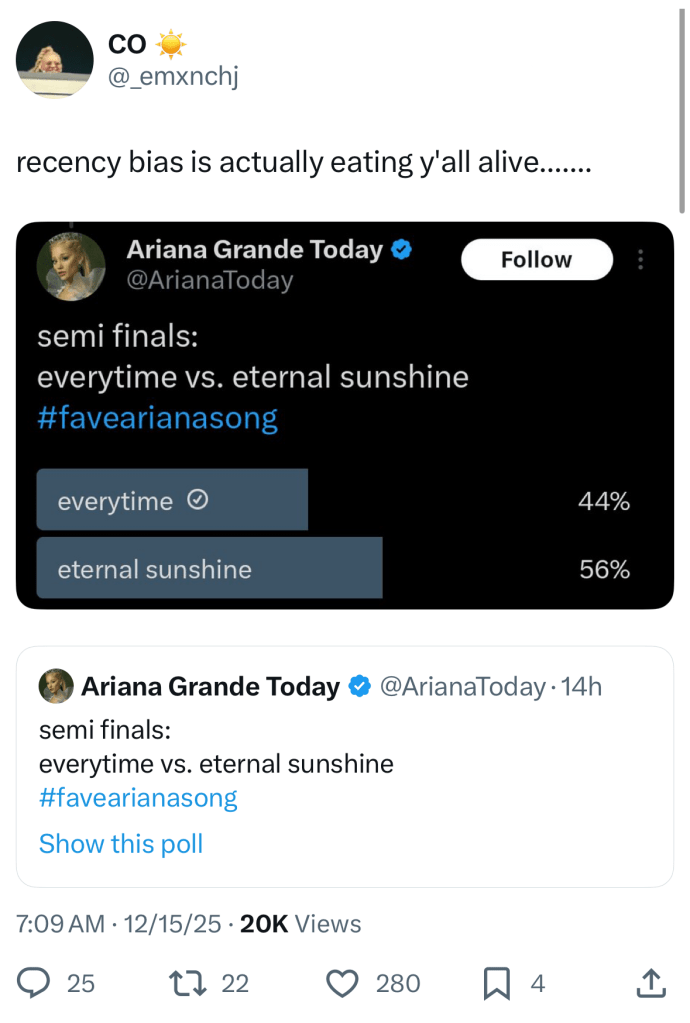Click the blue verified badge in the screenshot

pyautogui.click(x=402, y=250)
